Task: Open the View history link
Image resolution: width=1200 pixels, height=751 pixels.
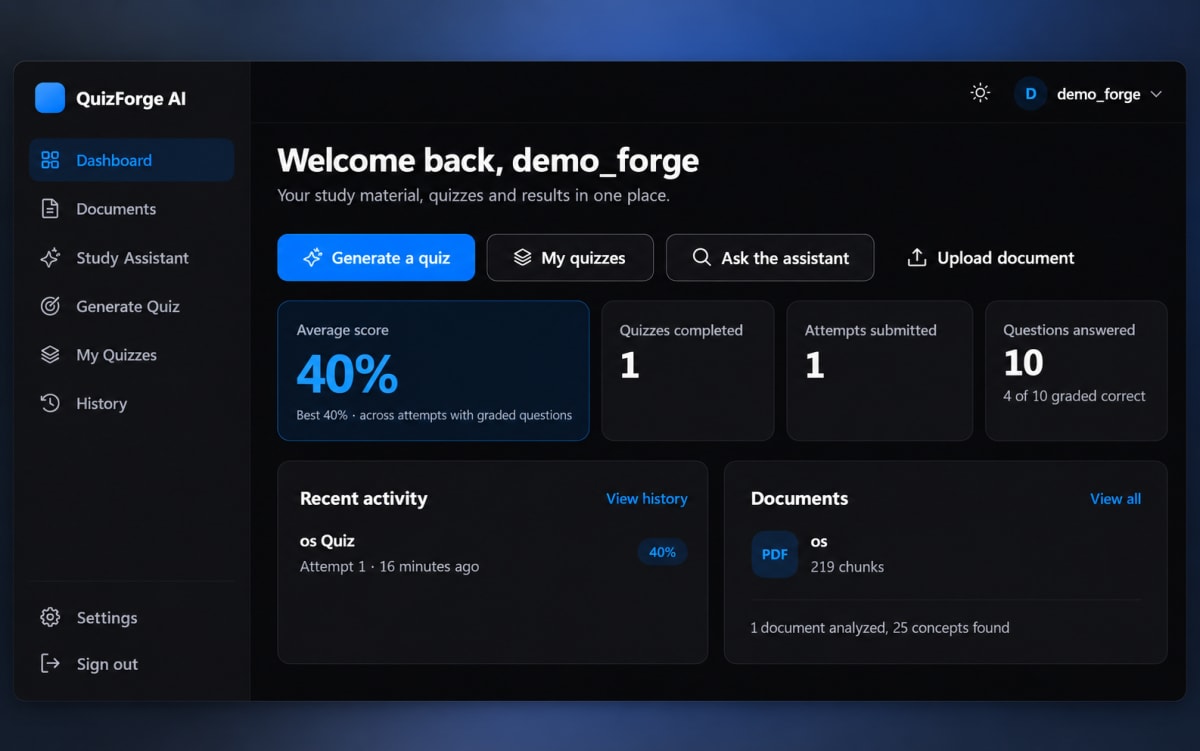Action: tap(647, 498)
